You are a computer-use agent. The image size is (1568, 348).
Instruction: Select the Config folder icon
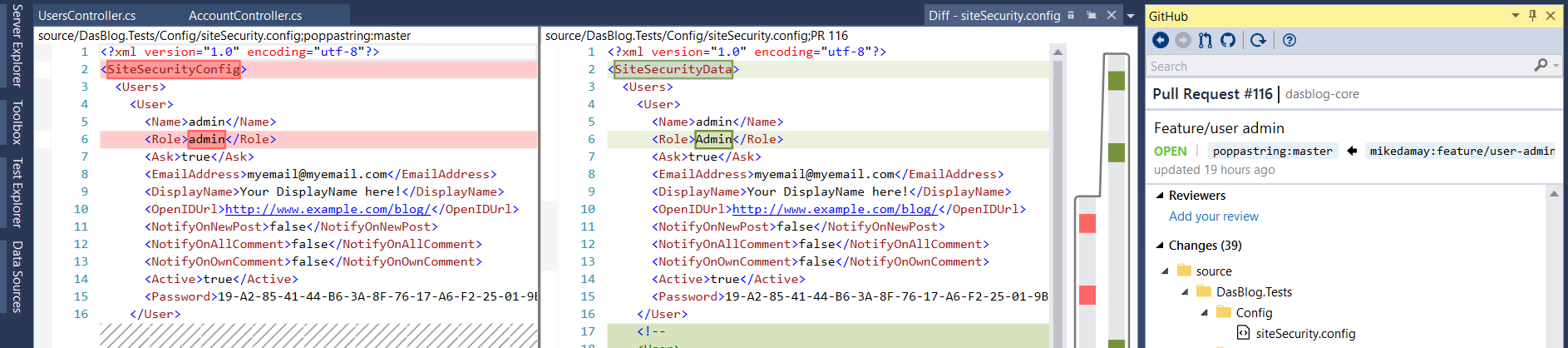coord(1224,312)
